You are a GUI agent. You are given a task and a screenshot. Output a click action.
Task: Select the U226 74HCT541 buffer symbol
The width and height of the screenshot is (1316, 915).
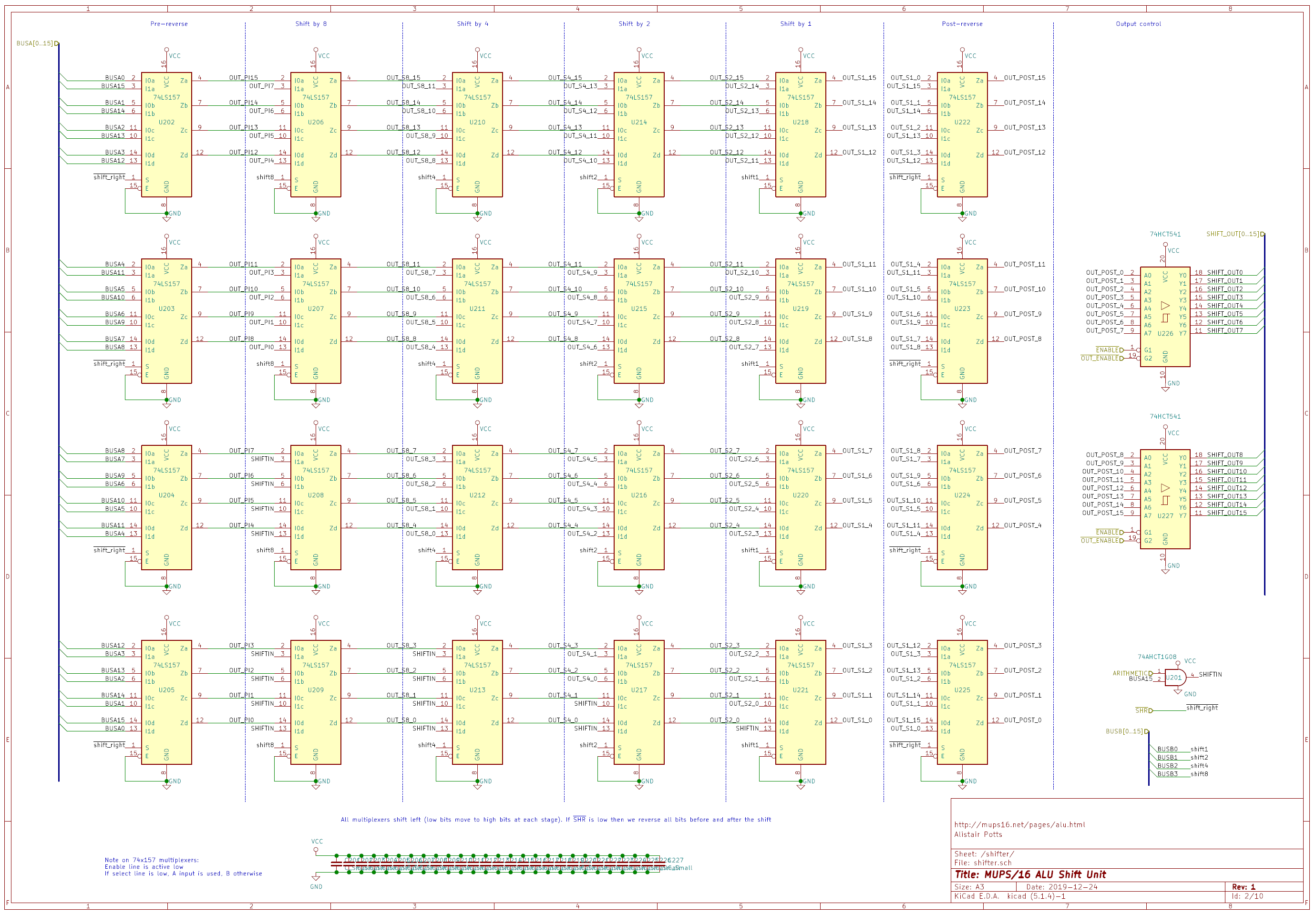[1165, 317]
